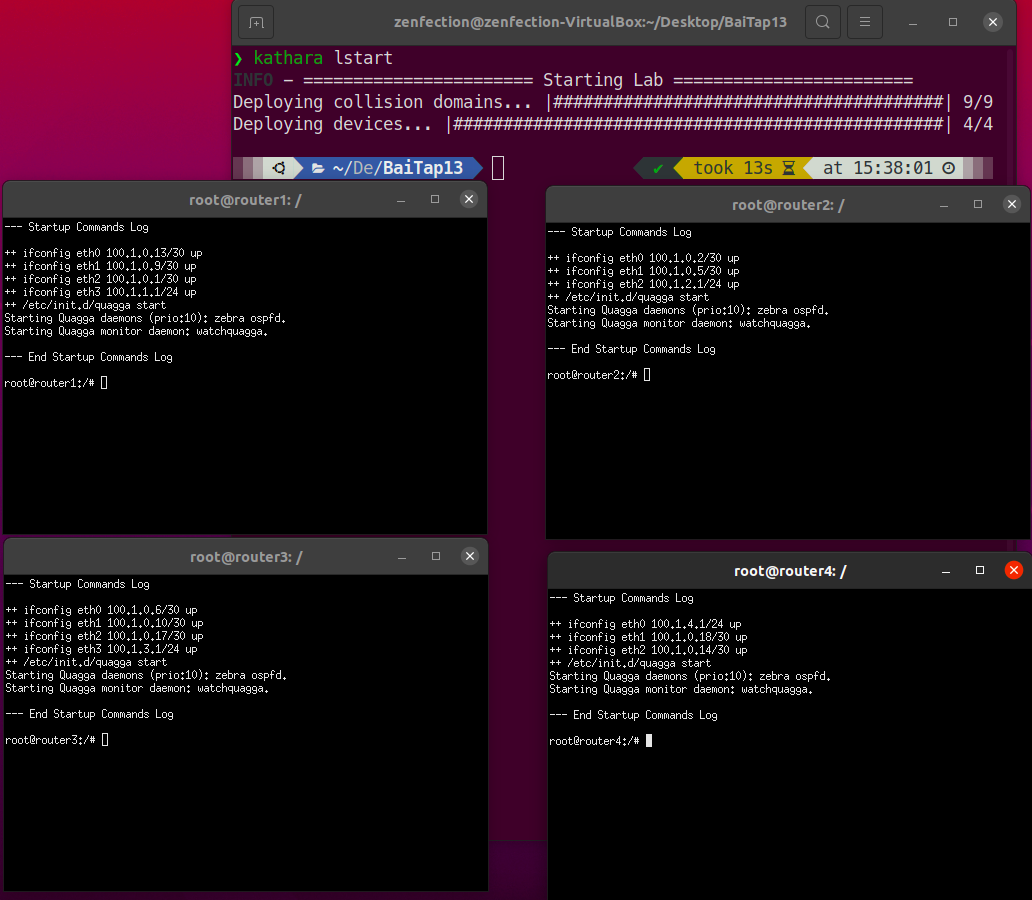Screen dimensions: 1032x900
Task: Click router1 'ifconfig eth2 100.1.0.1/30 up' line
Action: point(101,279)
